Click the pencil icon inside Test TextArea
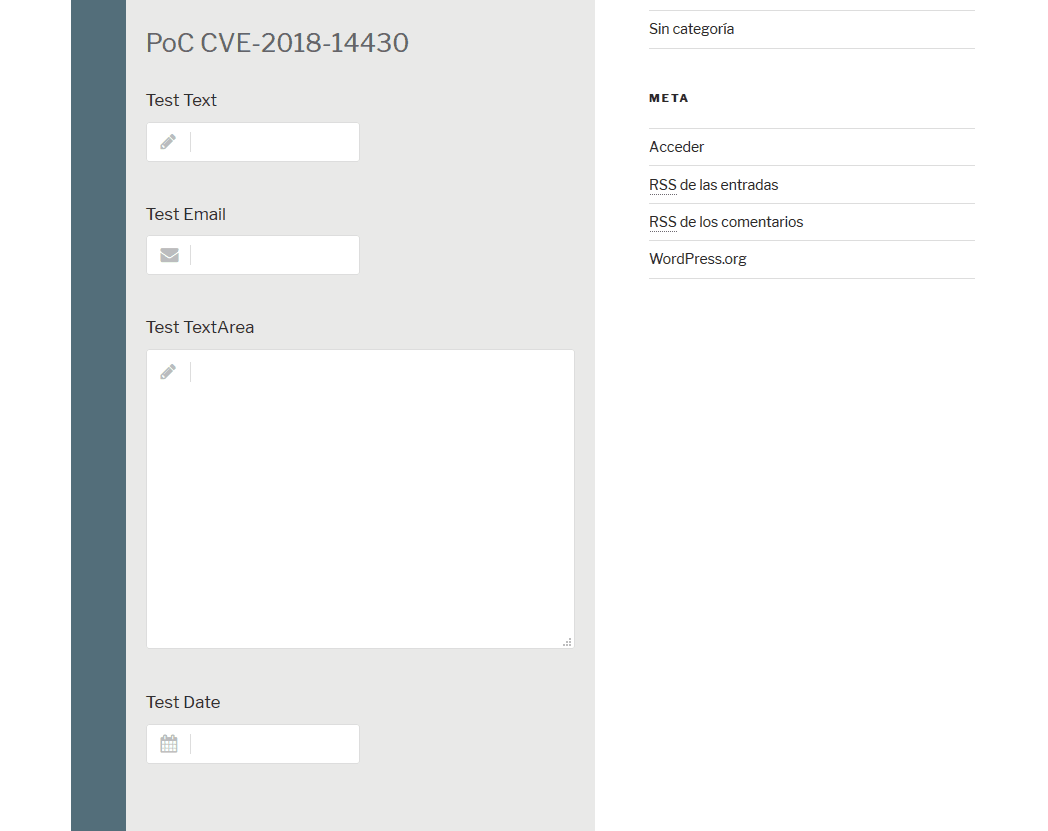This screenshot has width=1048, height=831. (168, 371)
